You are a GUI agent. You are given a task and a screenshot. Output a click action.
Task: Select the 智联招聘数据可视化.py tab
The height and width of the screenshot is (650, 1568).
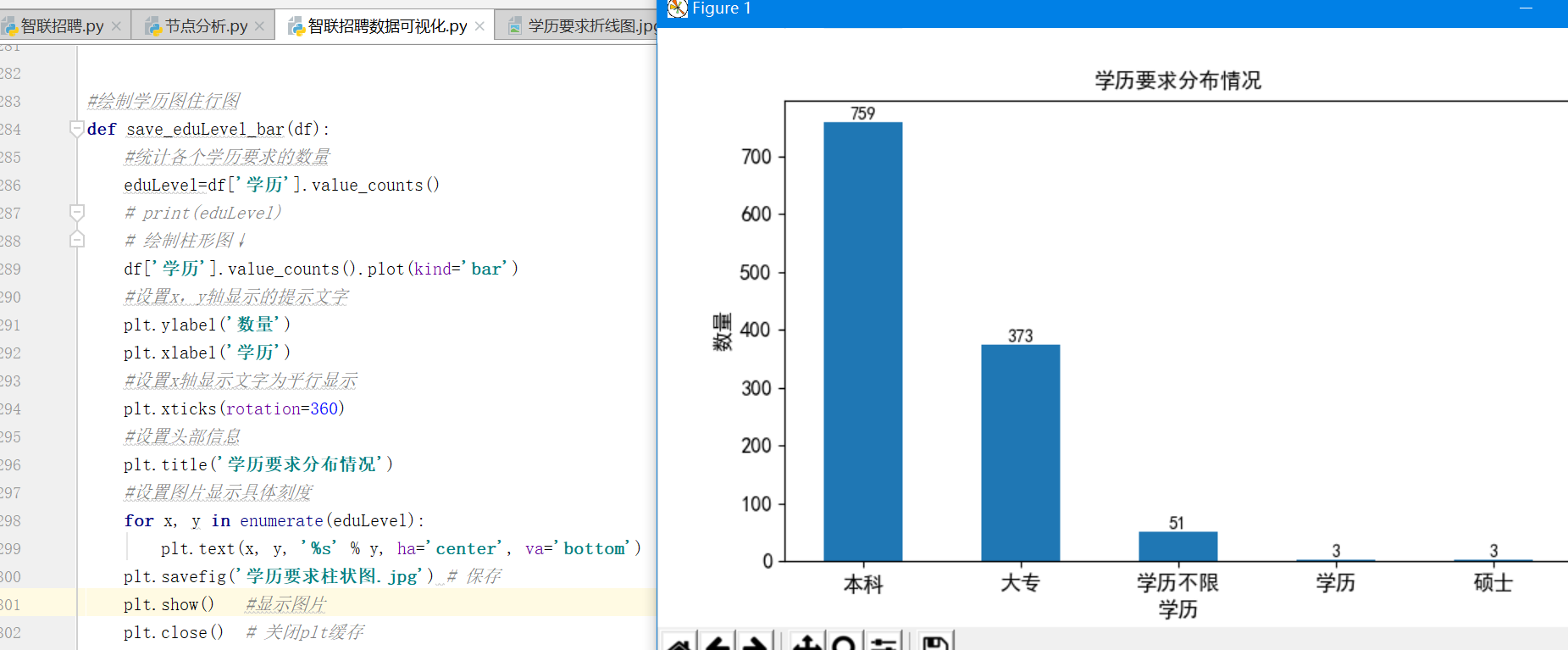click(x=387, y=26)
